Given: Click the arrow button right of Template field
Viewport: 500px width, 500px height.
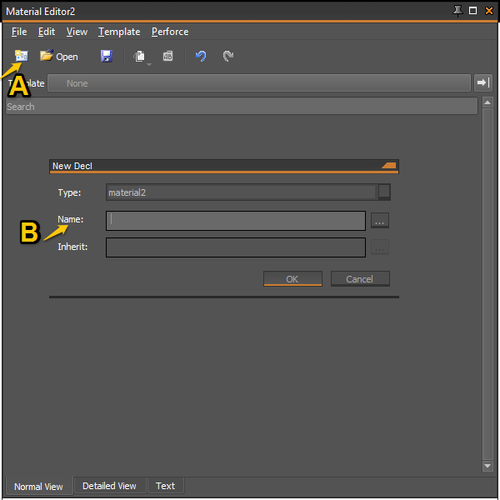Looking at the screenshot, I should (483, 83).
